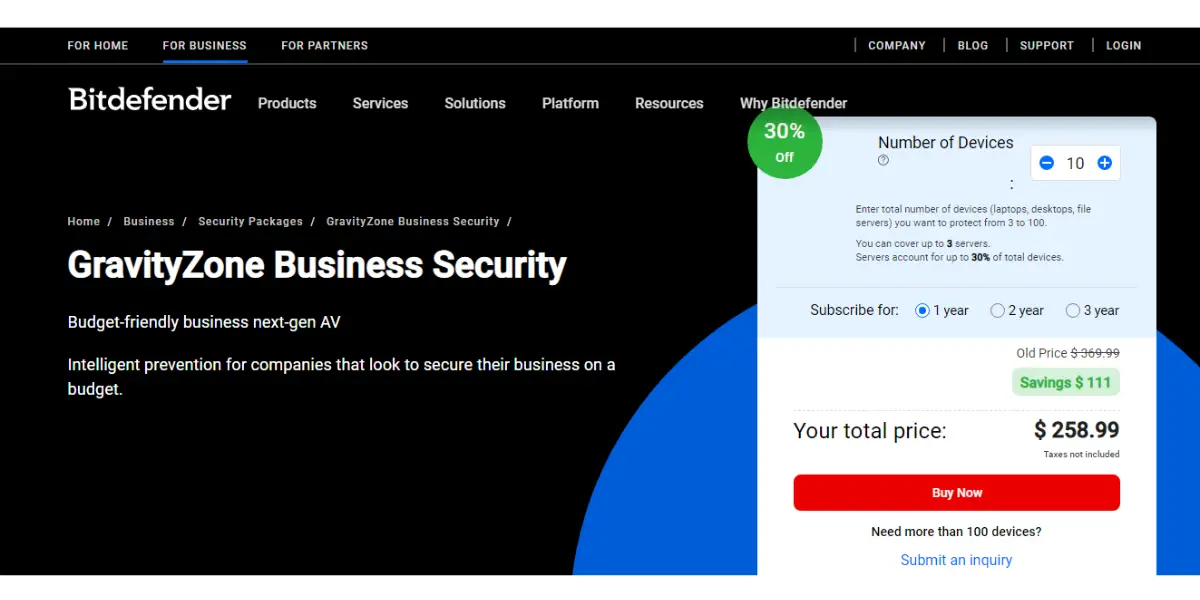This screenshot has width=1200, height=600.
Task: Open the Why Bitdefender menu
Action: click(793, 103)
